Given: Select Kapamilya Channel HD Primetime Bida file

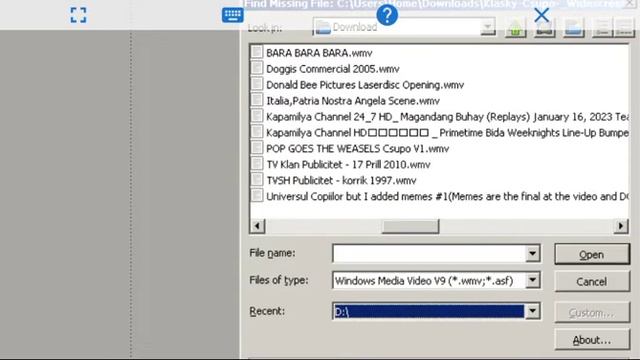Looking at the screenshot, I should coord(447,133).
